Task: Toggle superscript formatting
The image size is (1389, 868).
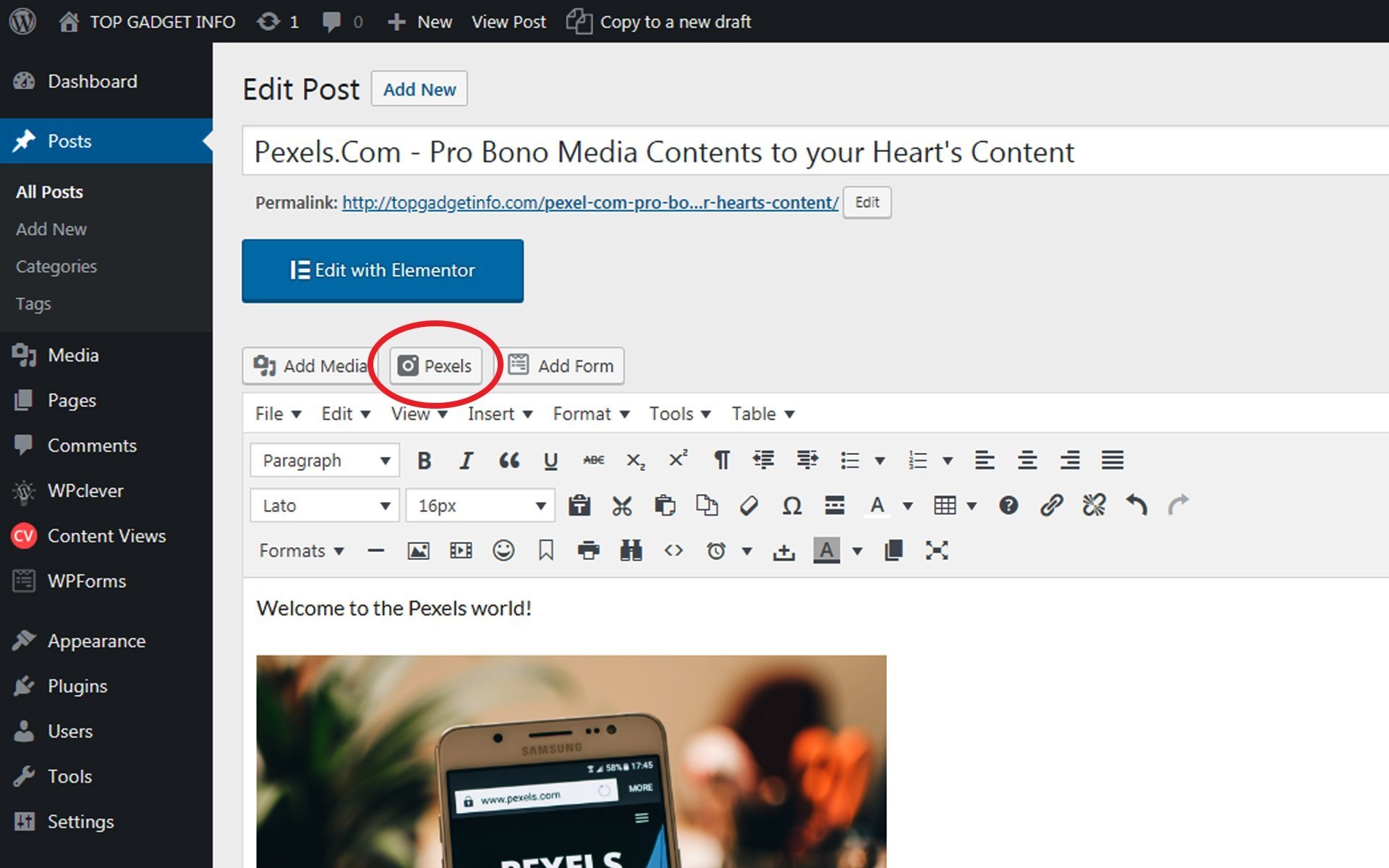Action: [x=679, y=460]
